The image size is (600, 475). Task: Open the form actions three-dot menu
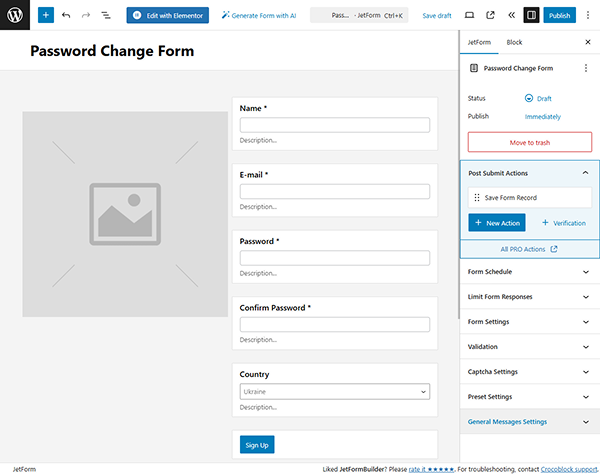pos(585,68)
